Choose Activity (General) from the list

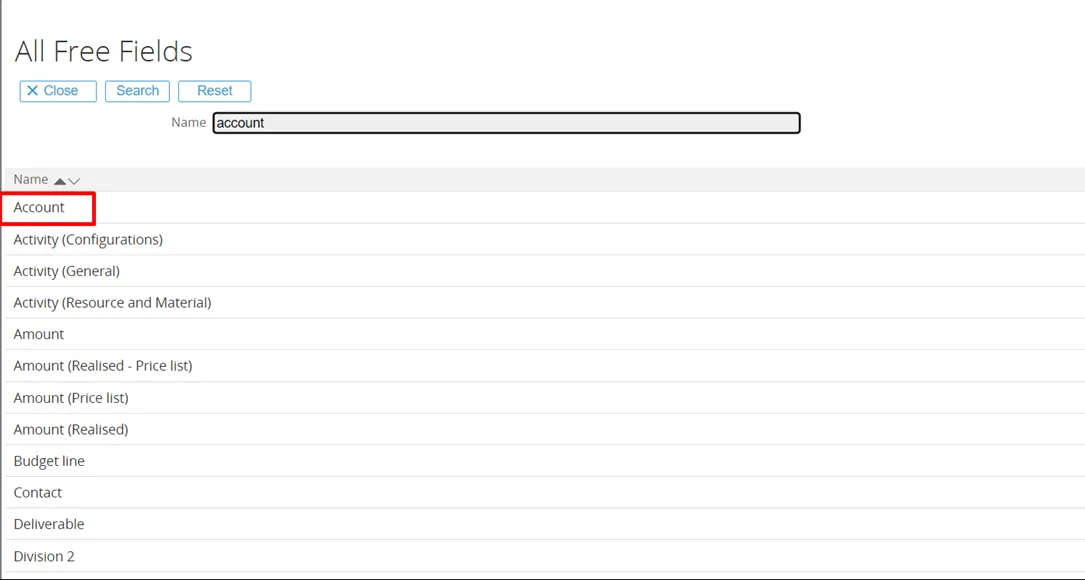pos(66,271)
